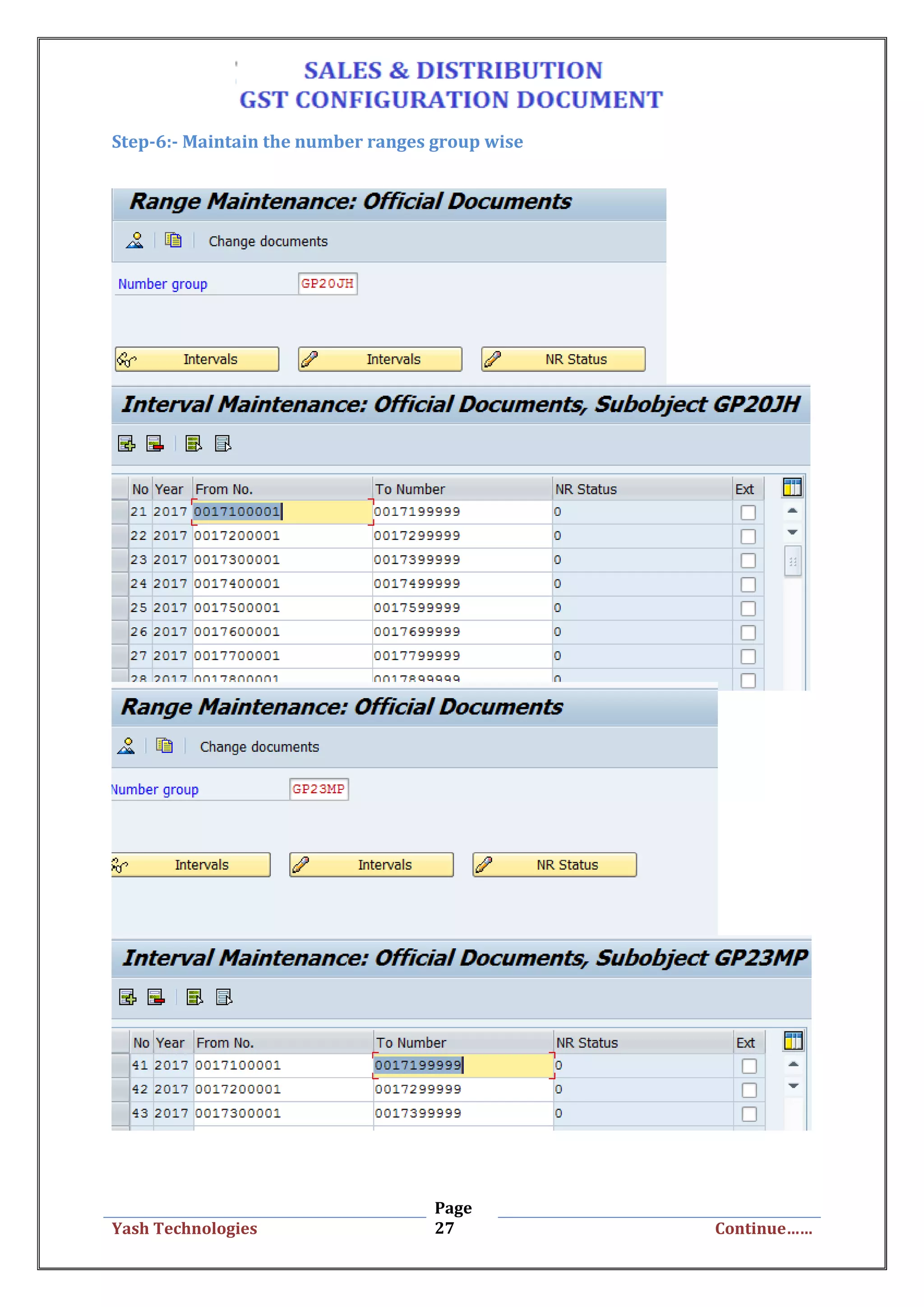Viewport: 924px width, 1307px height.
Task: Select row 24 using its row selector
Action: click(120, 584)
